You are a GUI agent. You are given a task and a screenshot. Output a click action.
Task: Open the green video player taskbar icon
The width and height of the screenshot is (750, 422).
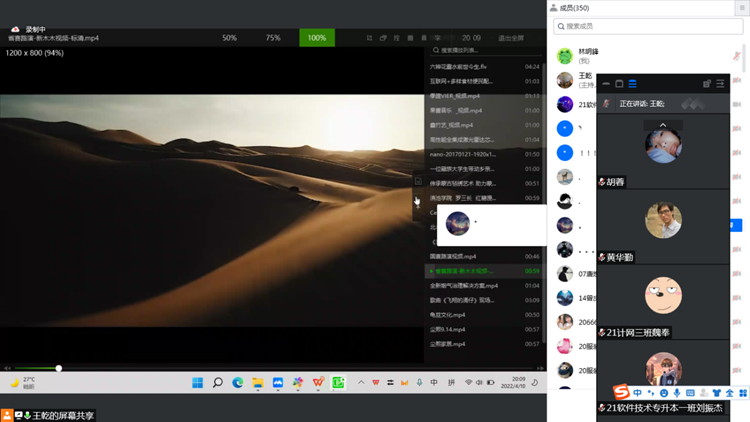(338, 382)
